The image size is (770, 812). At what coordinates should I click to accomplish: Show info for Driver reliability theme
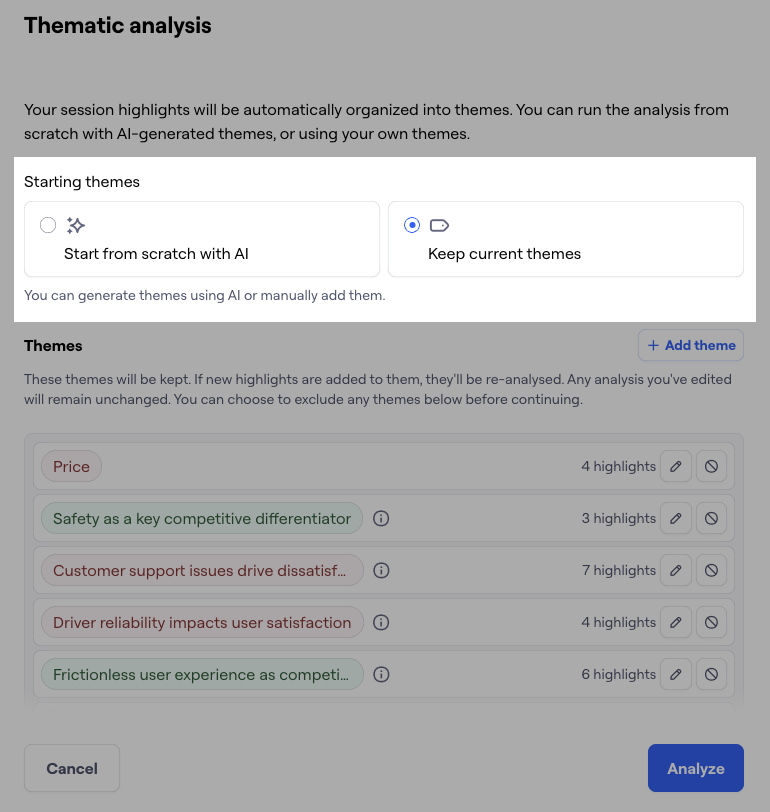tap(381, 622)
